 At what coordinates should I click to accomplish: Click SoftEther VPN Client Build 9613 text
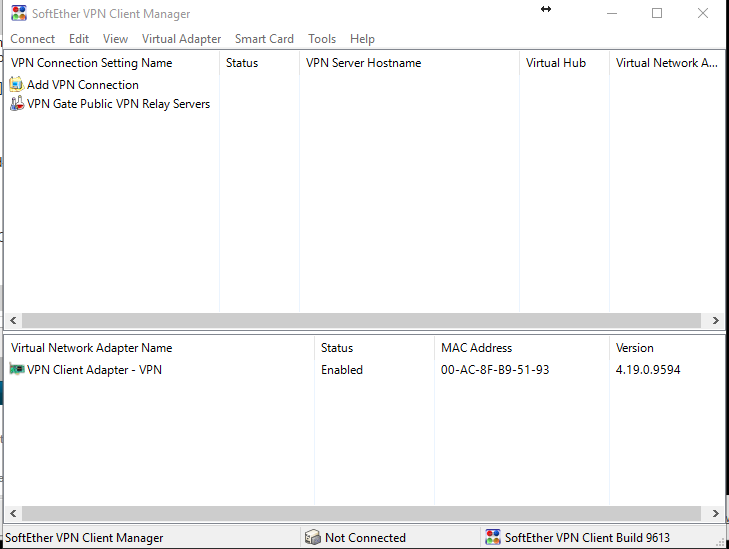(587, 538)
